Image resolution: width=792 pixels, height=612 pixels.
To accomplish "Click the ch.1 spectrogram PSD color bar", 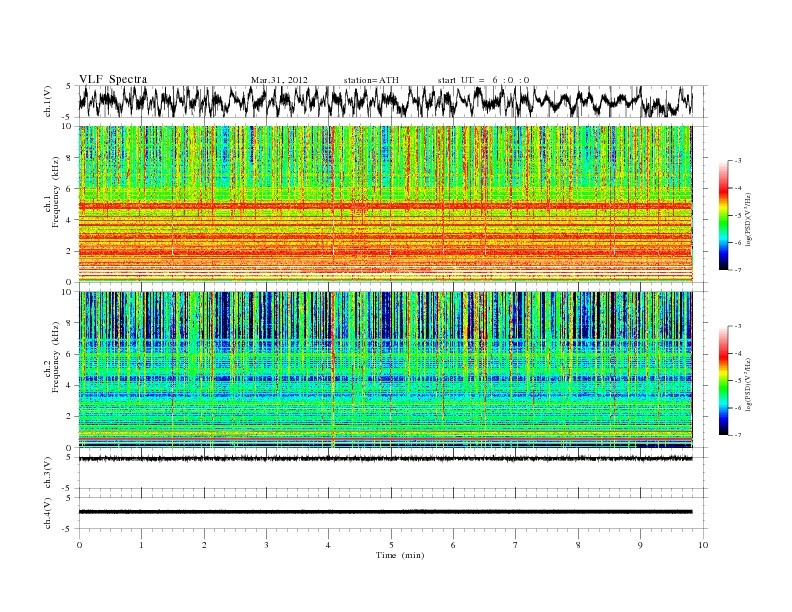I will click(723, 215).
